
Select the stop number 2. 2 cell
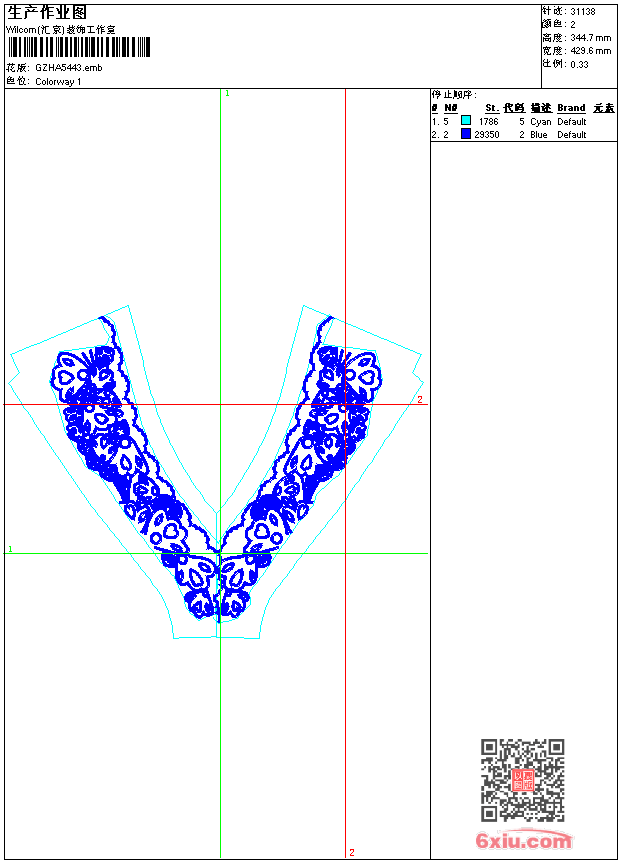click(x=440, y=135)
